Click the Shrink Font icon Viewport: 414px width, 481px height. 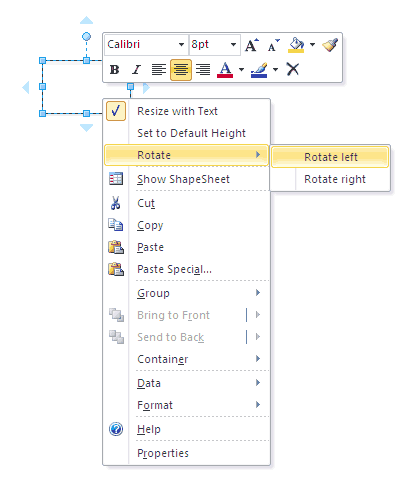pyautogui.click(x=274, y=45)
